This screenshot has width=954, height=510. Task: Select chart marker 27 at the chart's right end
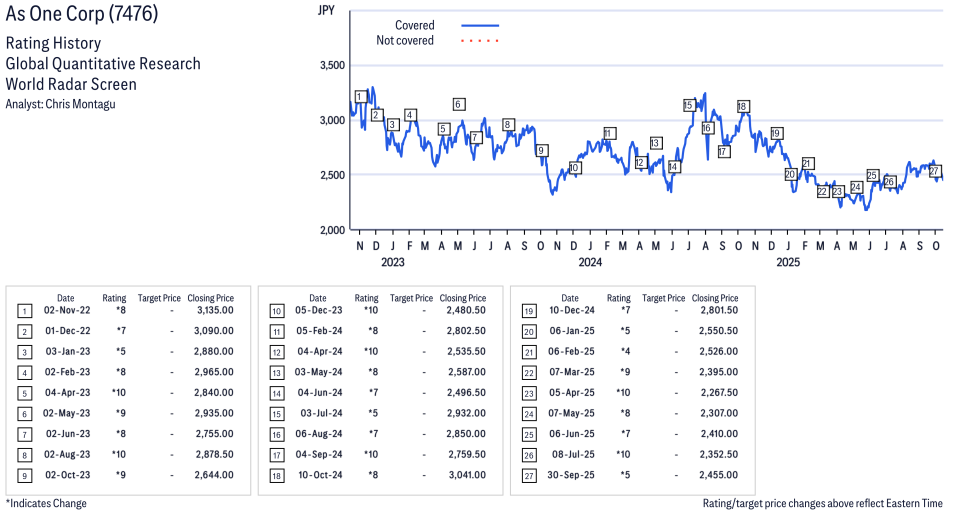[934, 171]
